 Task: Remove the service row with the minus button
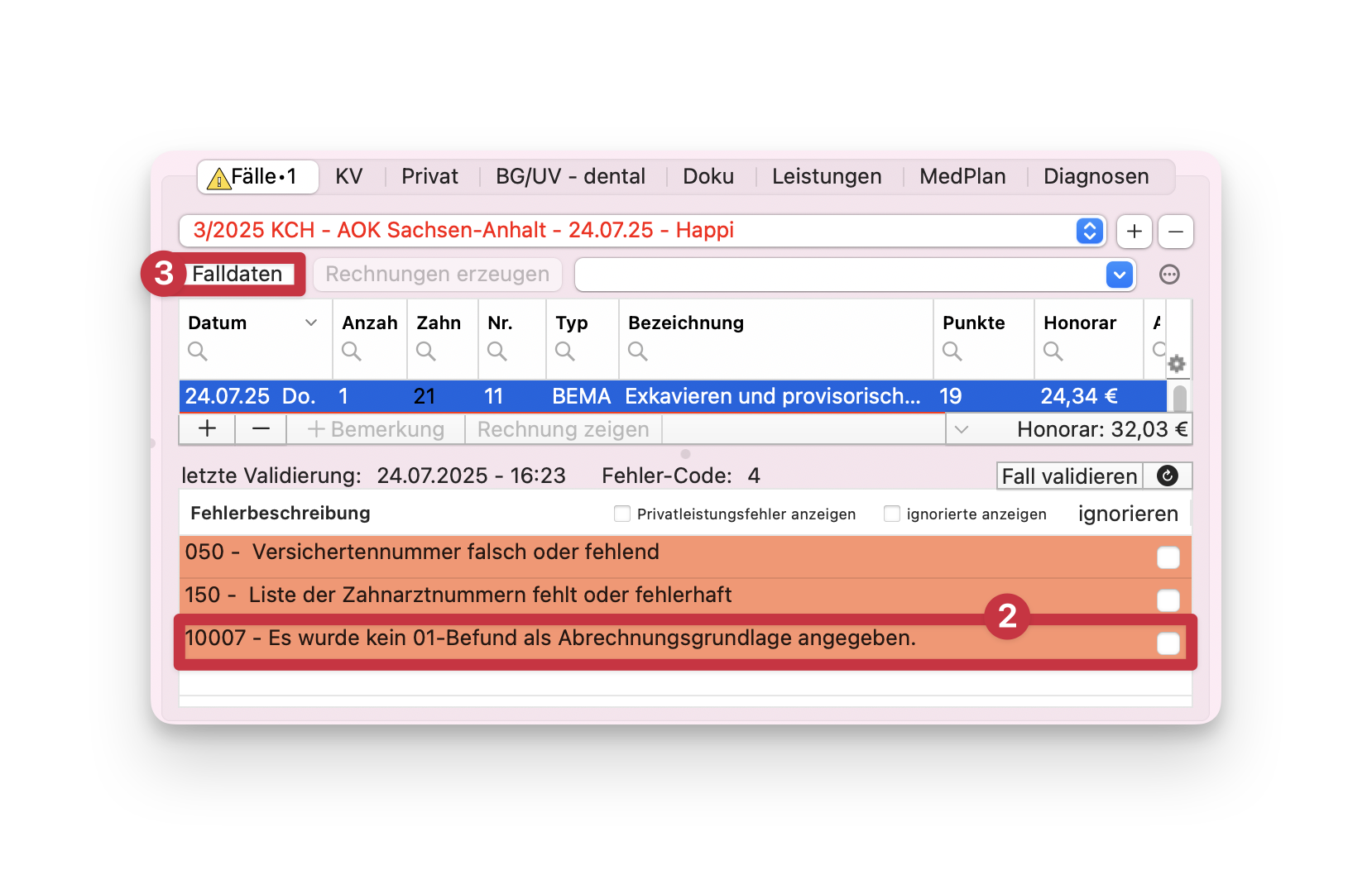[x=261, y=429]
